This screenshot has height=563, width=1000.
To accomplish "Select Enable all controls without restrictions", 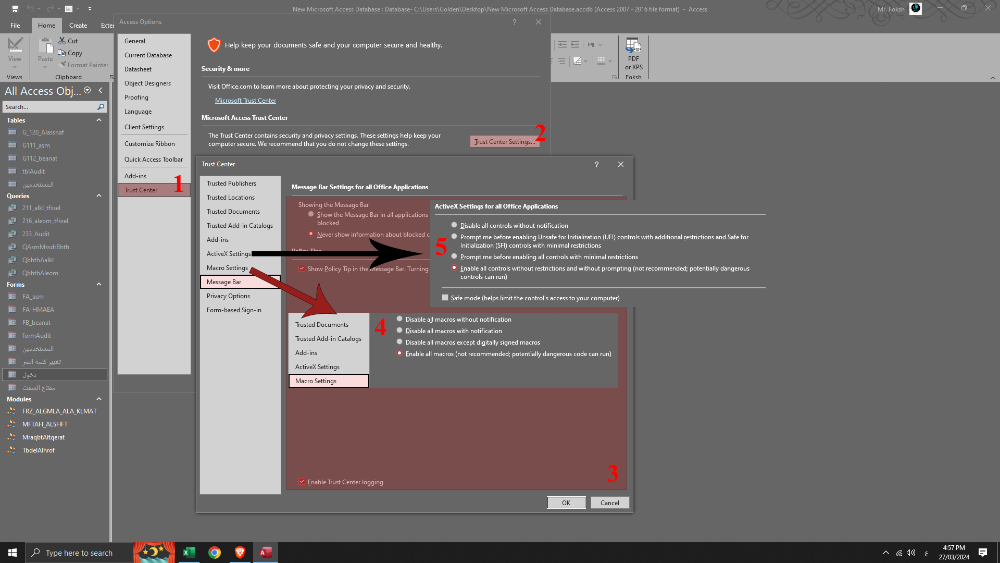I will tap(454, 268).
